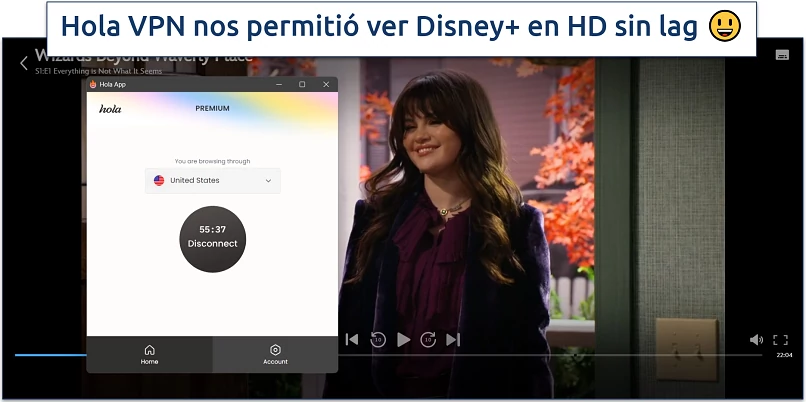The image size is (806, 402).
Task: Open the Account tab in Hola
Action: (275, 355)
